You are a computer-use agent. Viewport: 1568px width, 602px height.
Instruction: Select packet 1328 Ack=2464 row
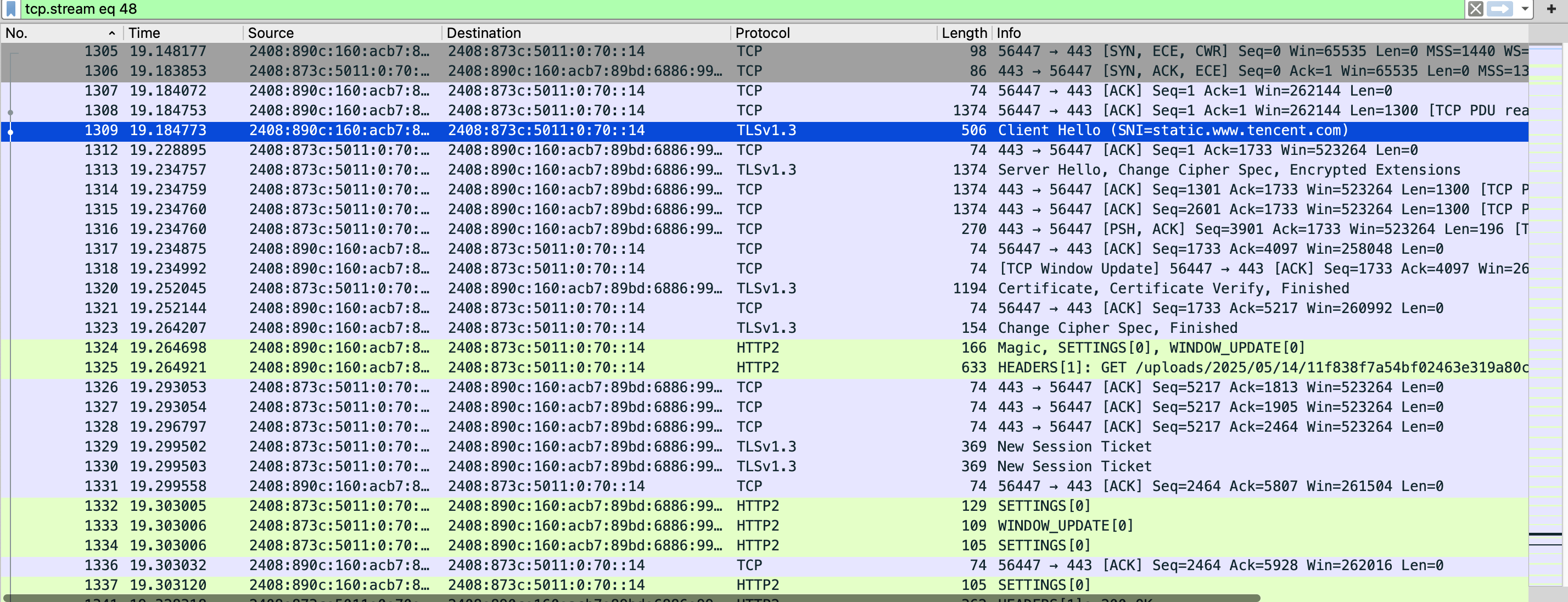(765, 428)
